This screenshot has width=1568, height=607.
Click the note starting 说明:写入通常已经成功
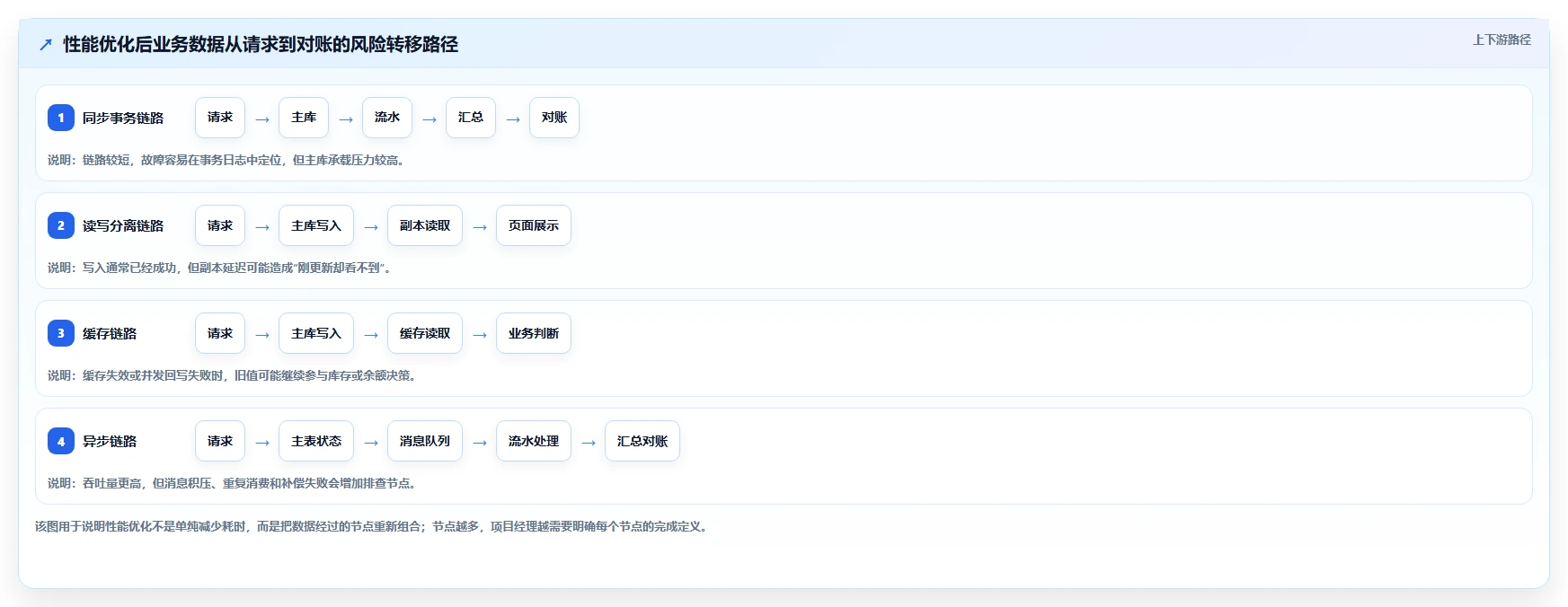[x=221, y=268]
